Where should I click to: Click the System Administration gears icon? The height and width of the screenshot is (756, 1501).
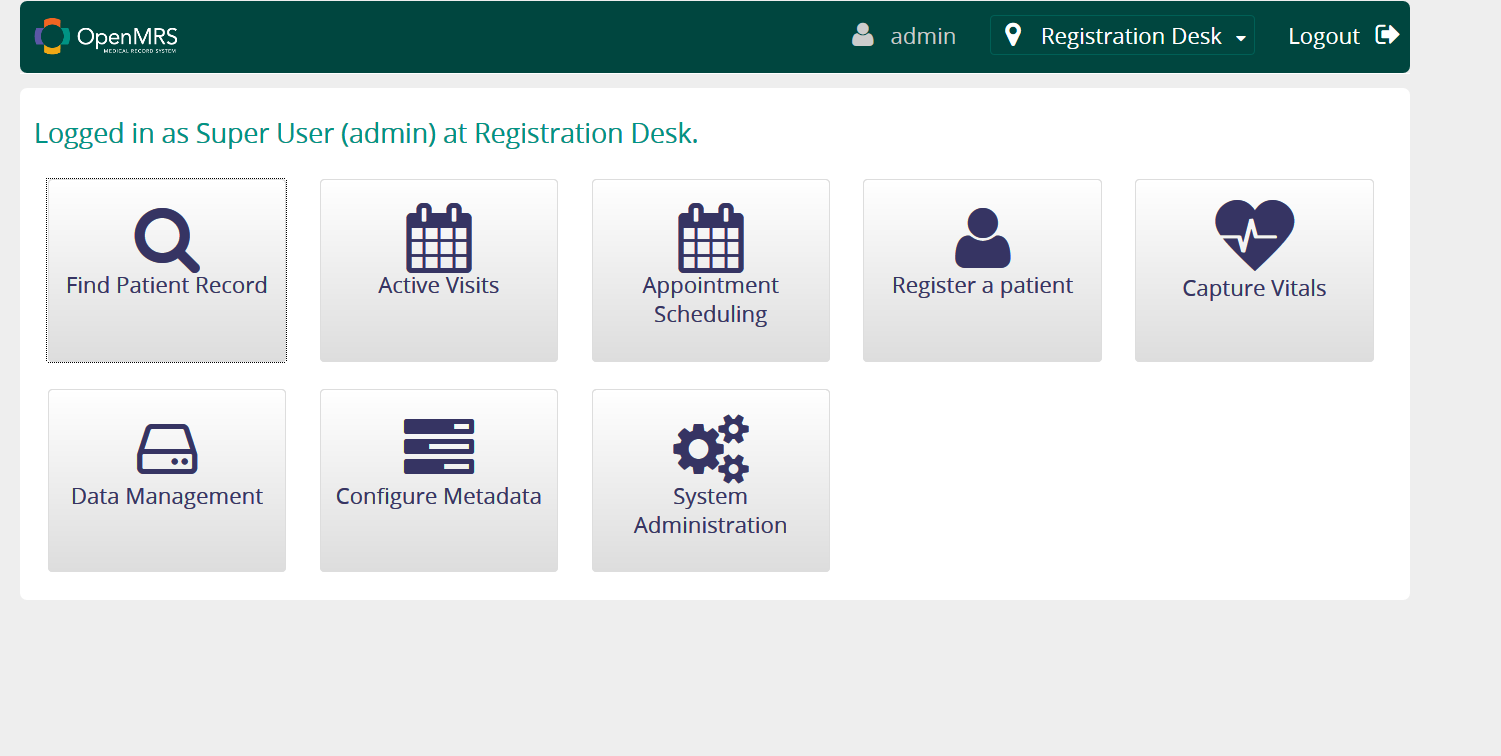point(711,449)
